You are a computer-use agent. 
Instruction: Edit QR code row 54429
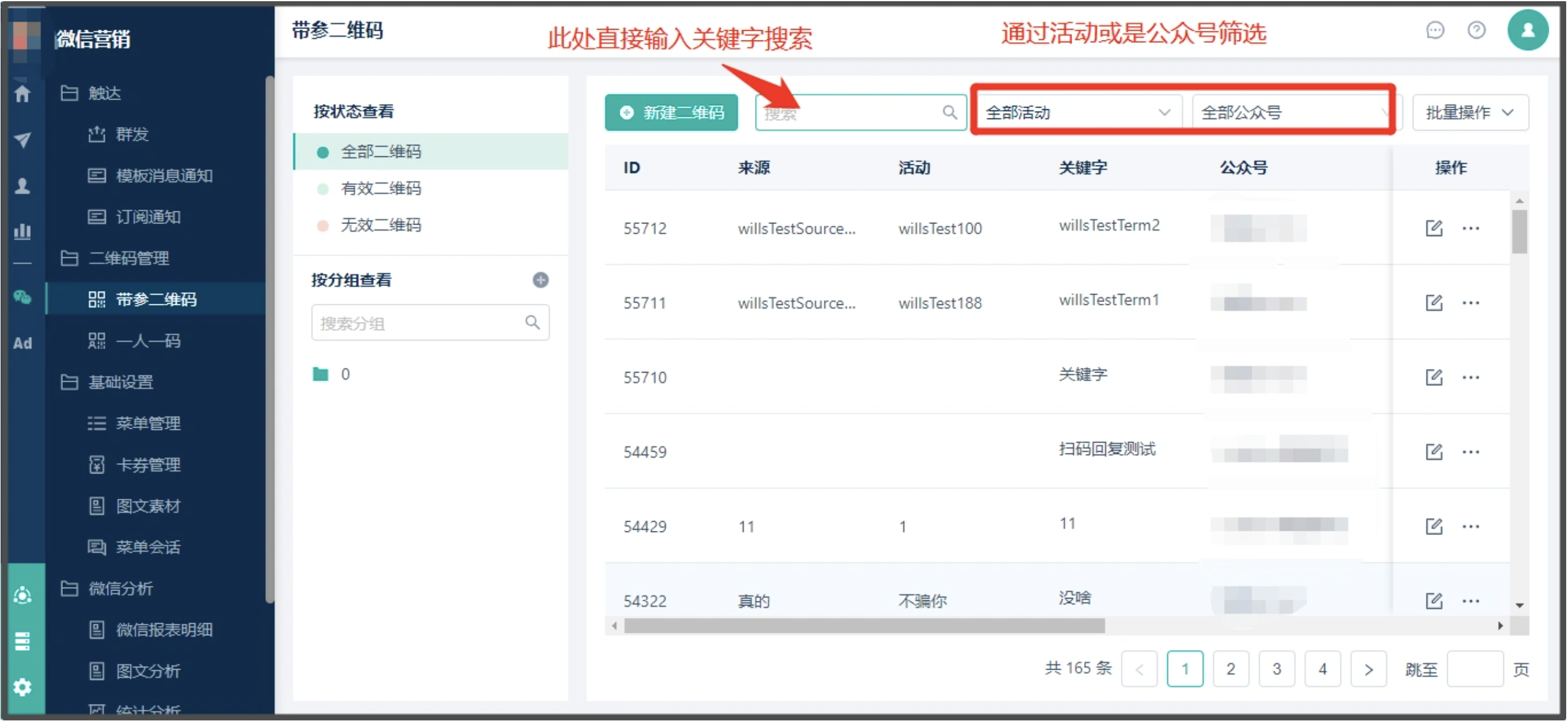coord(1434,527)
